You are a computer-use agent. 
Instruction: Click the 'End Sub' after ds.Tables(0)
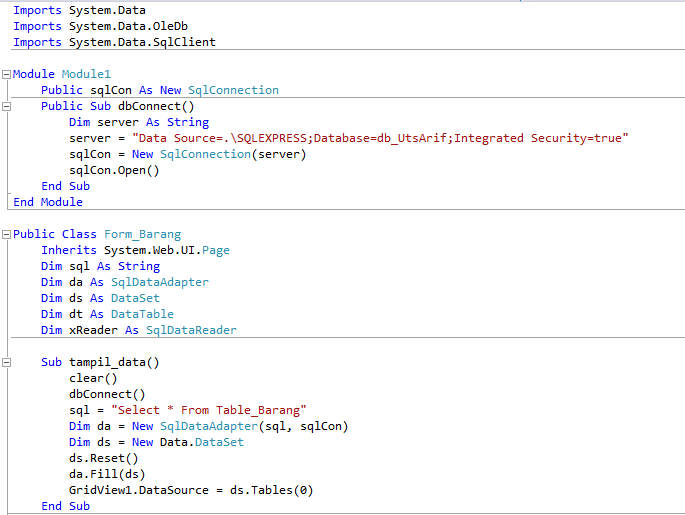point(66,506)
